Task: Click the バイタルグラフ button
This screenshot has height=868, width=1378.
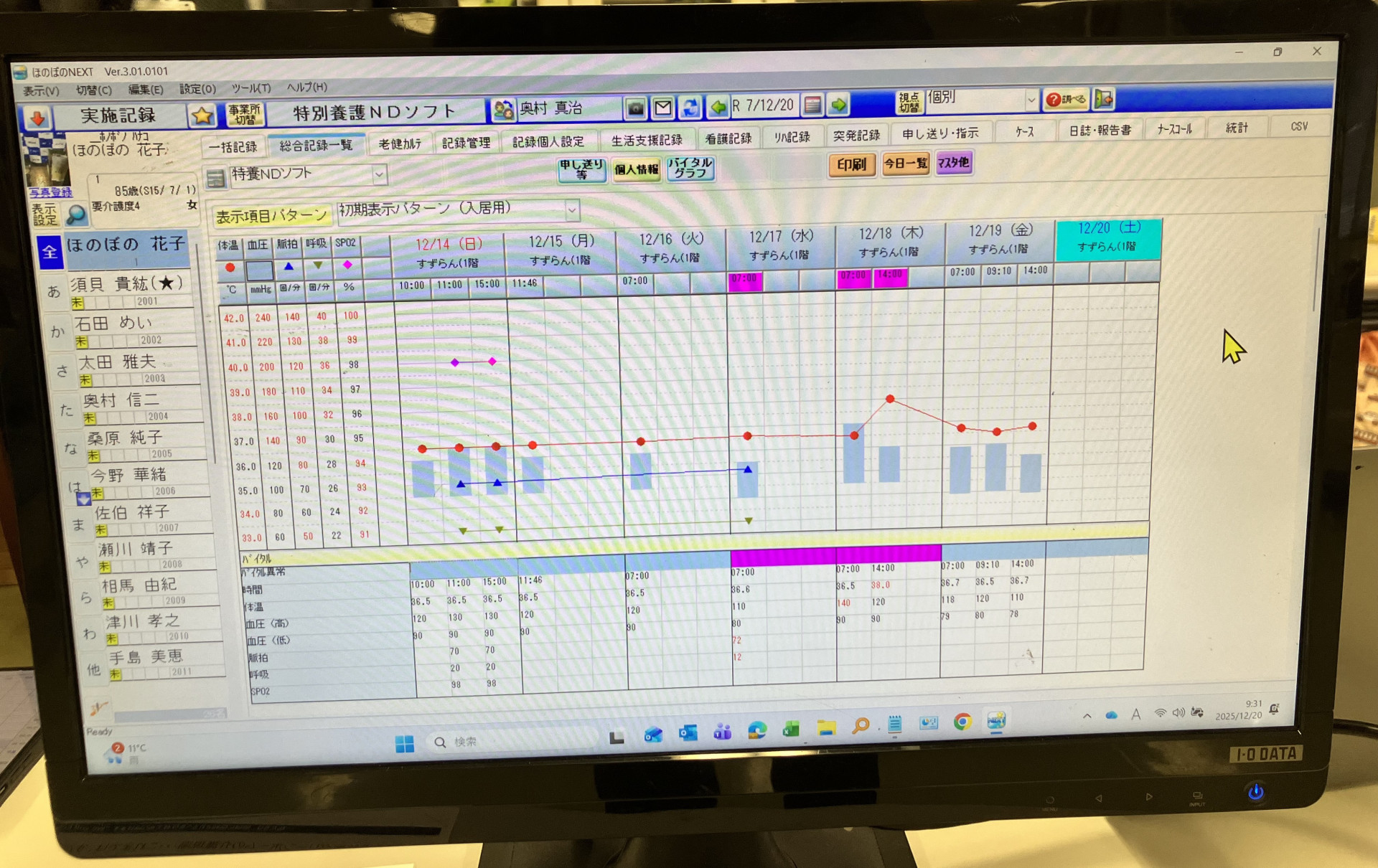Action: (690, 169)
